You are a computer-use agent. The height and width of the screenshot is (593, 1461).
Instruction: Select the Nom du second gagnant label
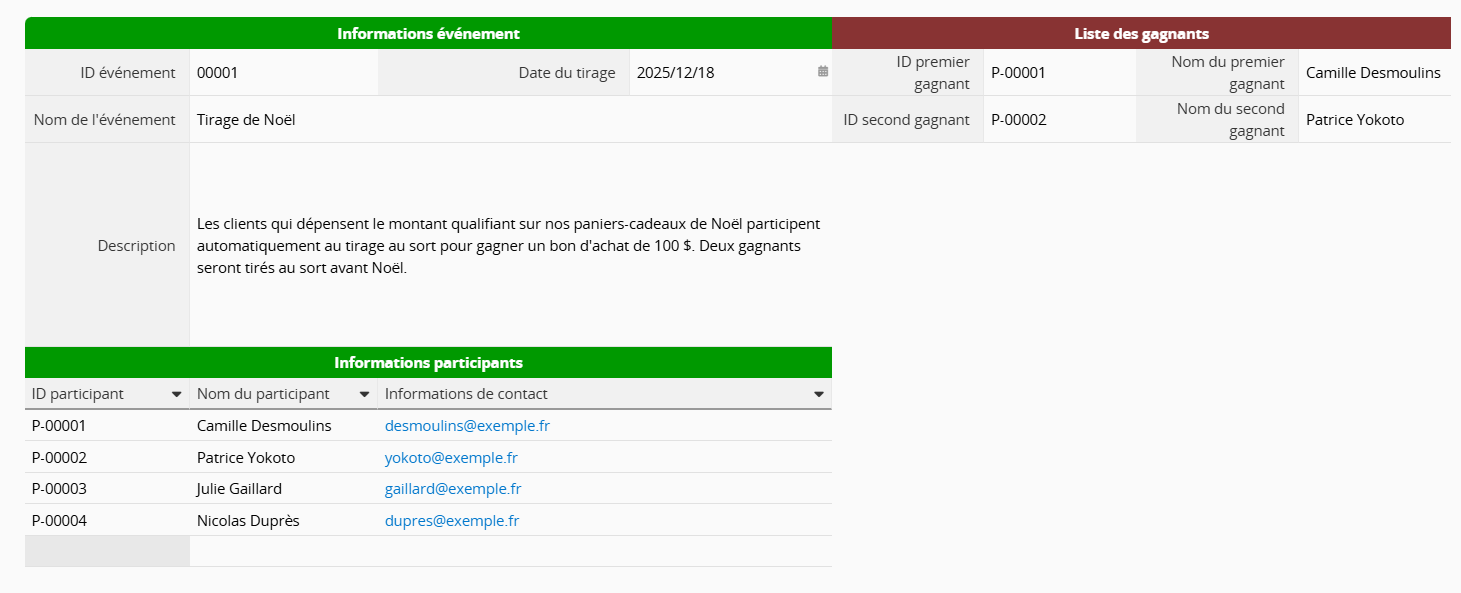pyautogui.click(x=1217, y=119)
